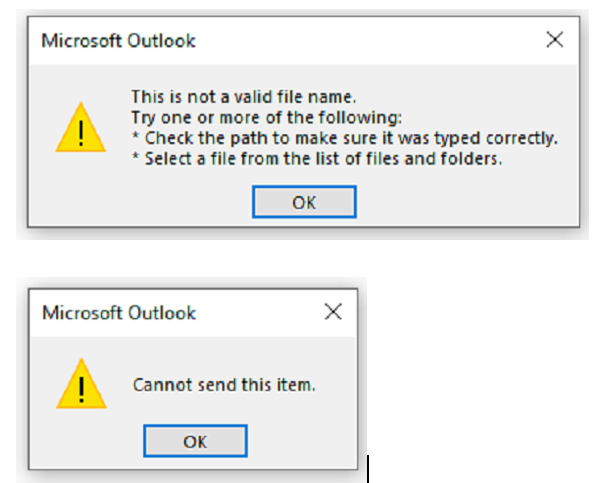Click the yellow warning icon beside Cannot send
This screenshot has width=602, height=483.
point(82,384)
